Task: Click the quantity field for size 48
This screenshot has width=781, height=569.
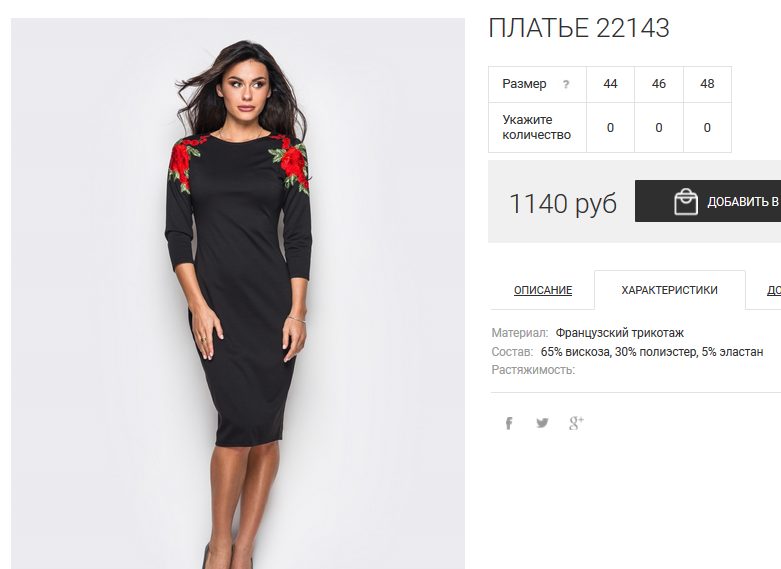Action: [707, 128]
